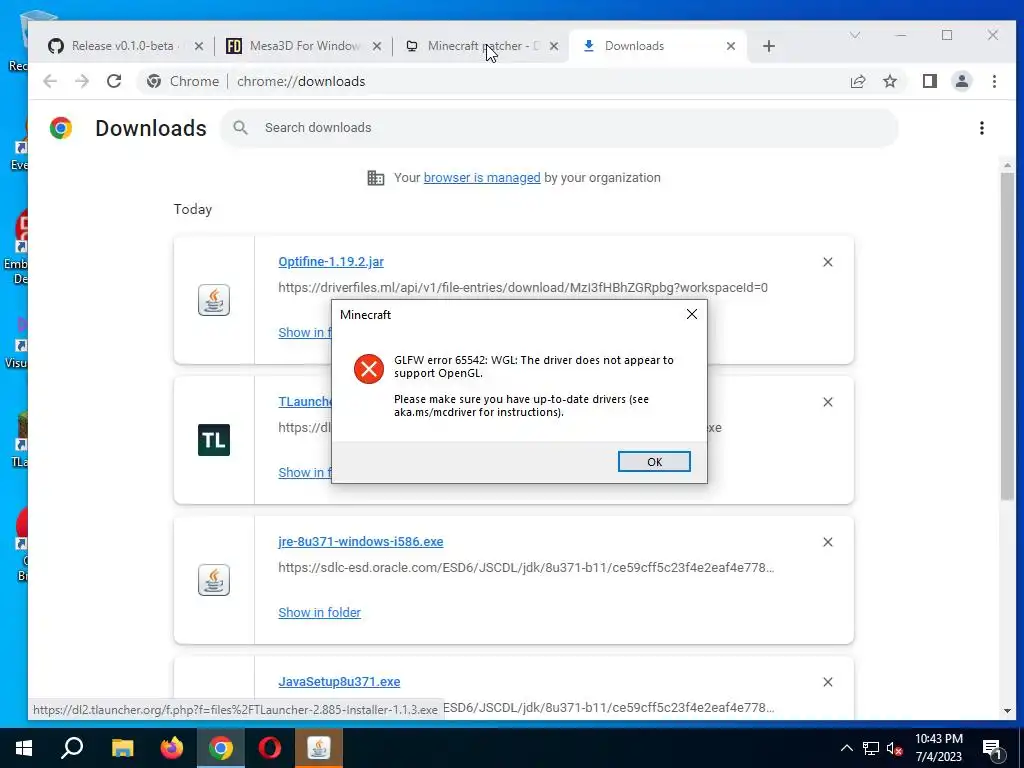Close the Minecraft patcher tab
The width and height of the screenshot is (1024, 768).
pos(554,46)
